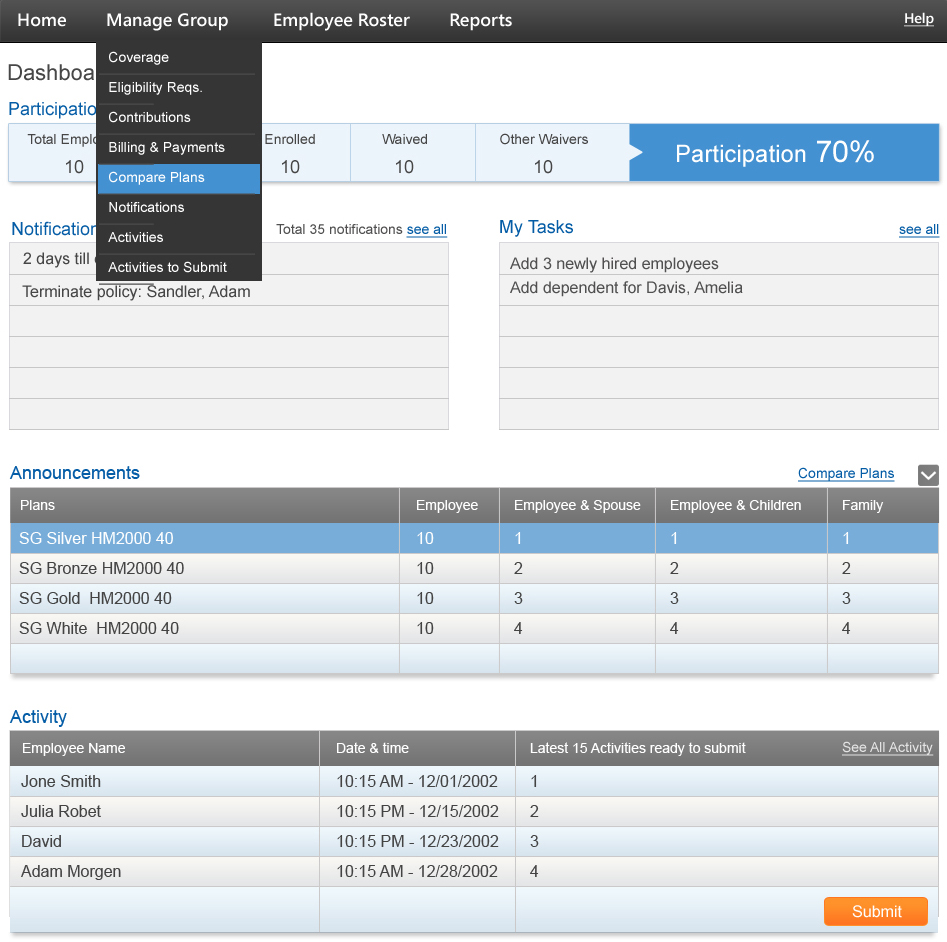Screen dimensions: 947x942
Task: Open the Employee Roster tab
Action: (x=342, y=20)
